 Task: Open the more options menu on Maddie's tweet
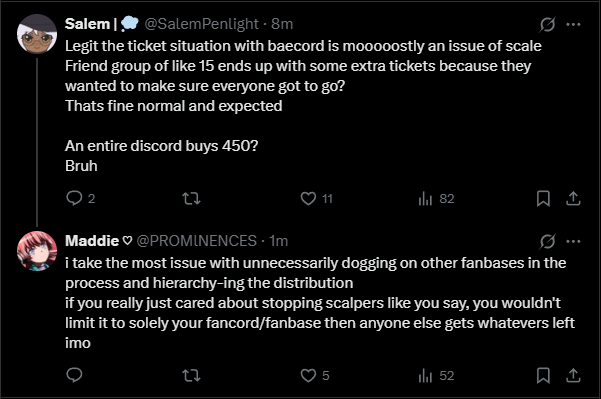tap(573, 241)
